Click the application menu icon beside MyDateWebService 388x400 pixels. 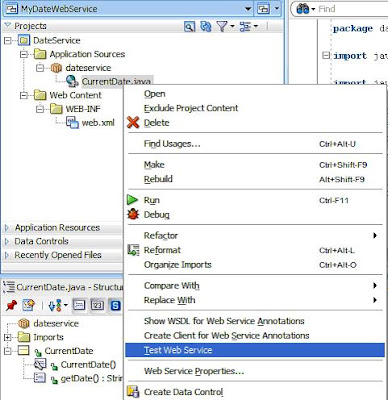click(x=263, y=9)
